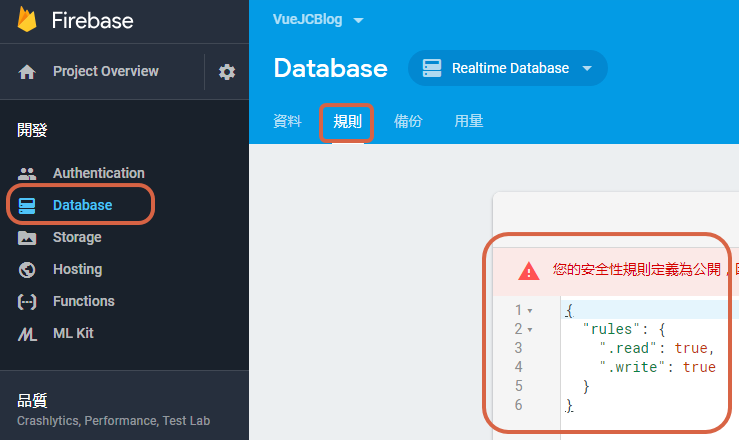This screenshot has height=440, width=739.
Task: Open the VueJCBlog project switcher dropdown
Action: coord(318,19)
